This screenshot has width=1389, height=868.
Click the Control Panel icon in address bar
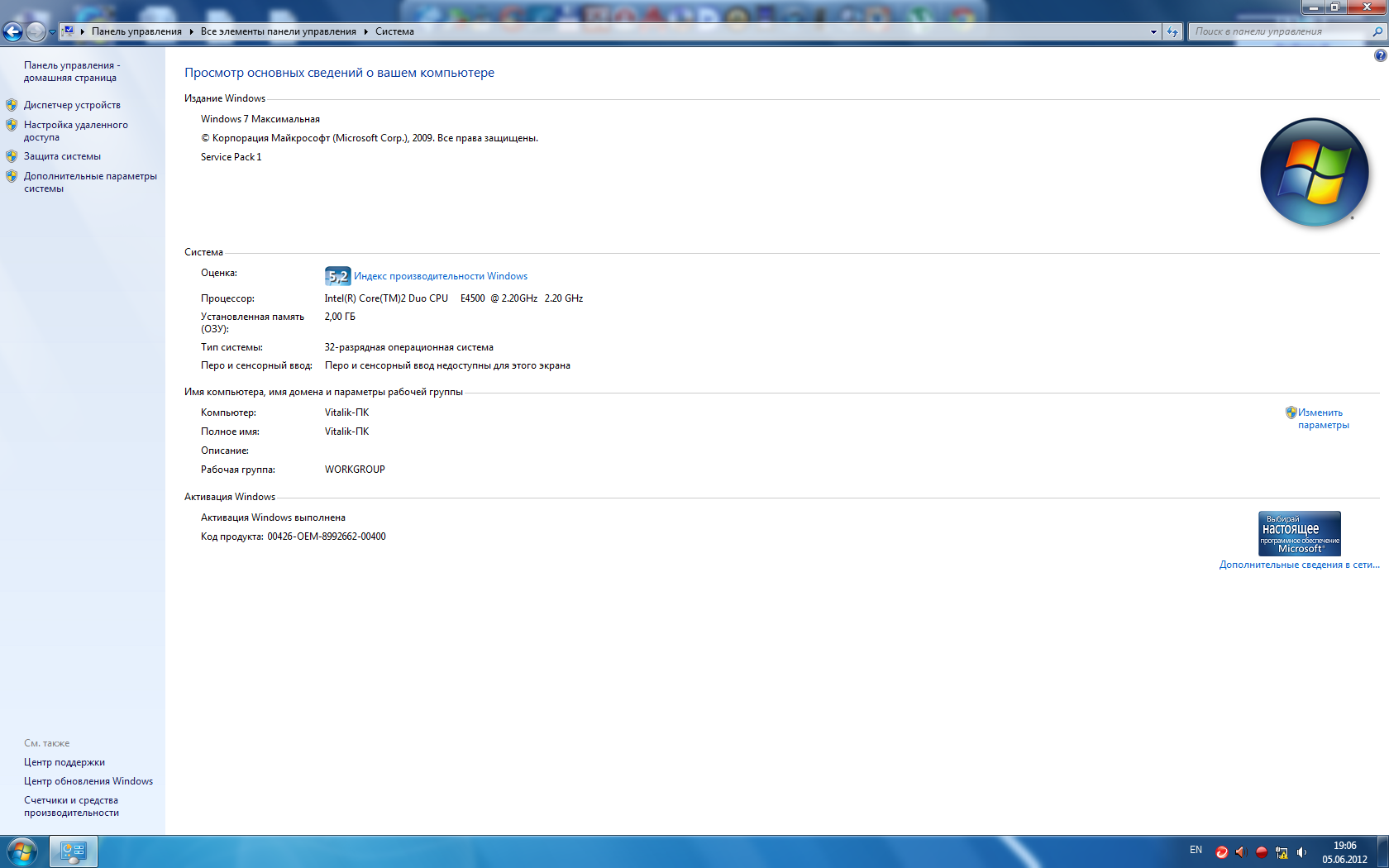[x=69, y=31]
